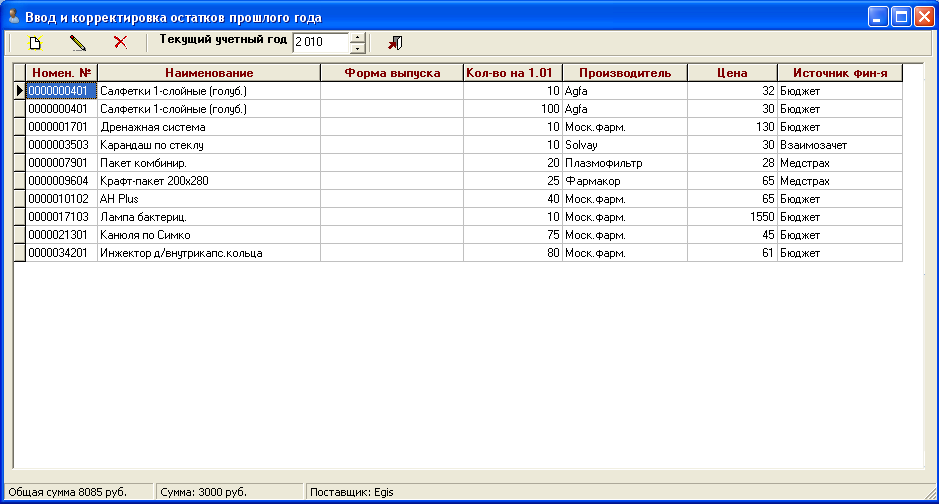Click the Производитель column header
The width and height of the screenshot is (939, 504).
pos(625,72)
